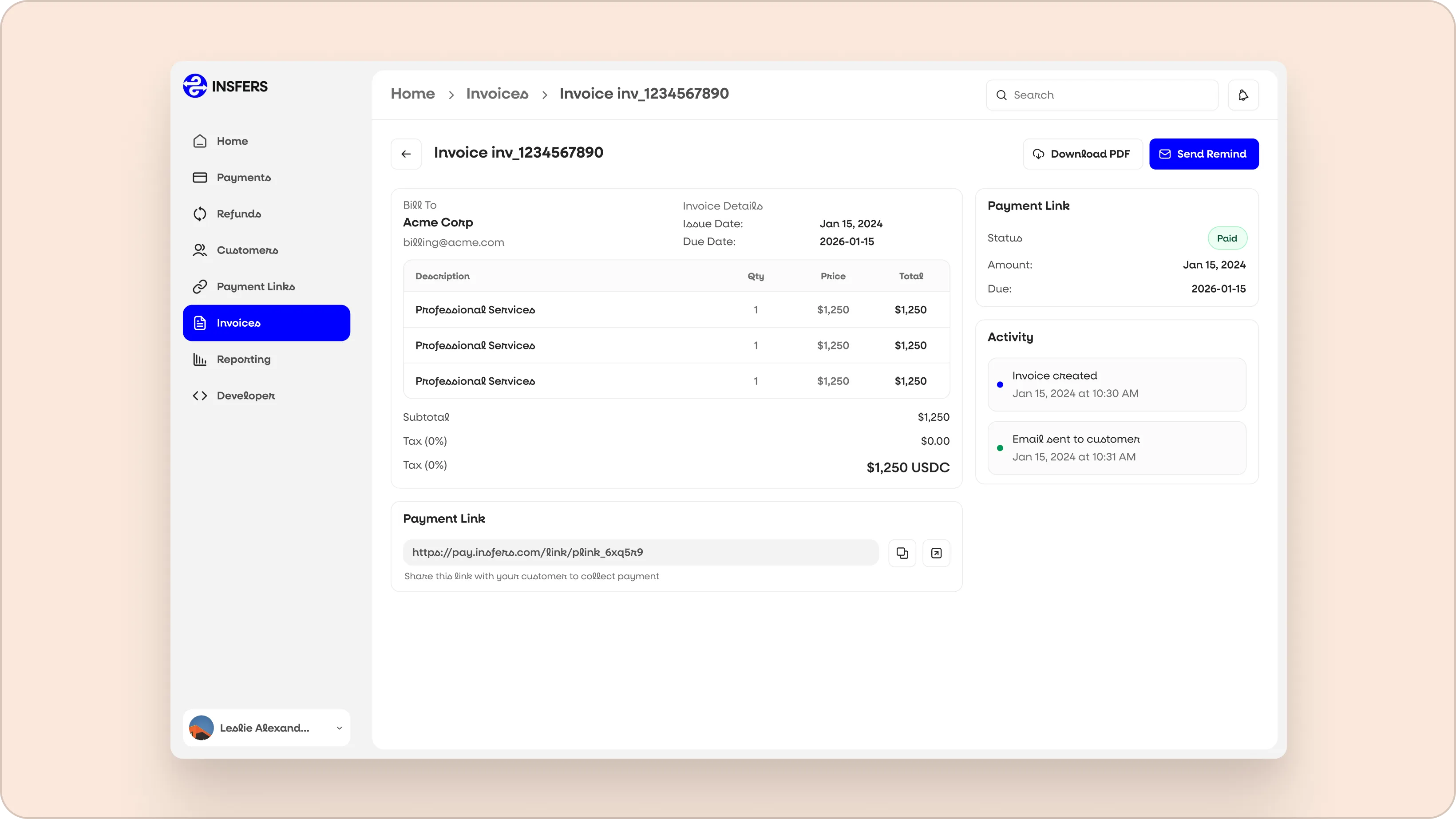The width and height of the screenshot is (1456, 819).
Task: Click the Payment Links chain icon
Action: click(x=199, y=287)
